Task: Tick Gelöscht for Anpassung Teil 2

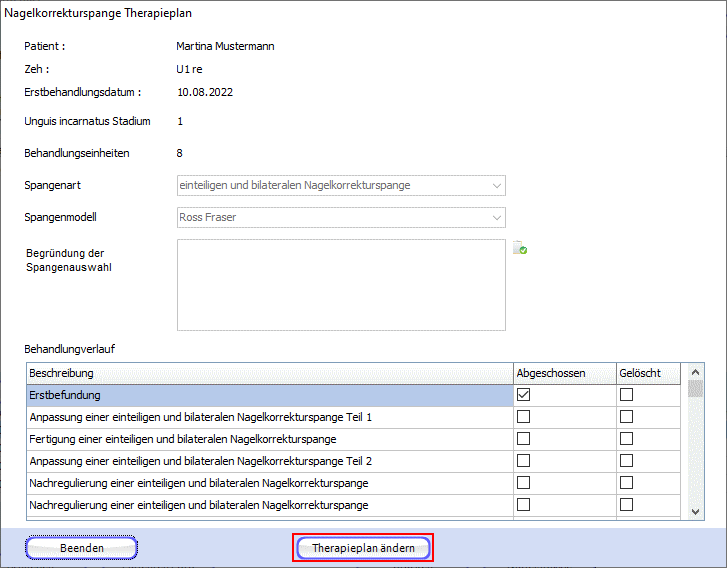Action: coord(627,461)
